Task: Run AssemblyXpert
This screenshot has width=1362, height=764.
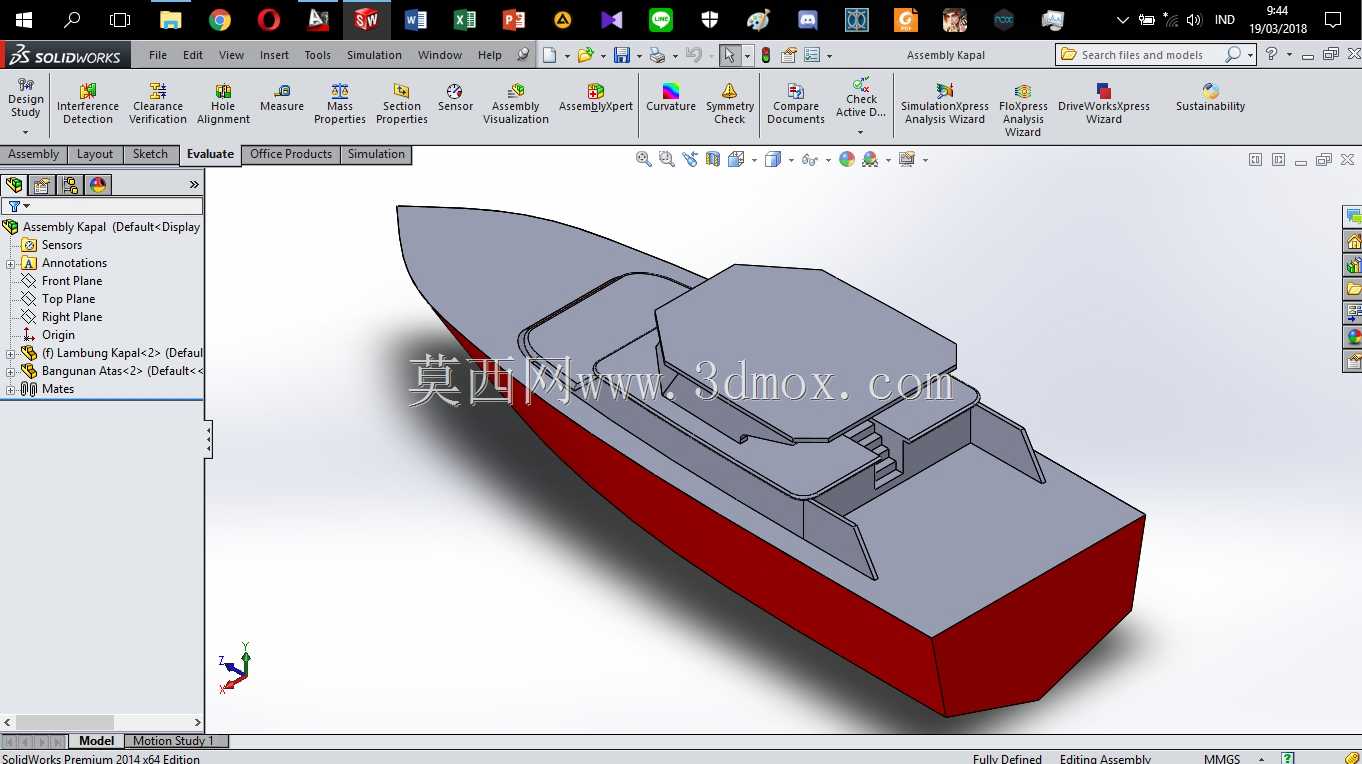Action: (596, 98)
